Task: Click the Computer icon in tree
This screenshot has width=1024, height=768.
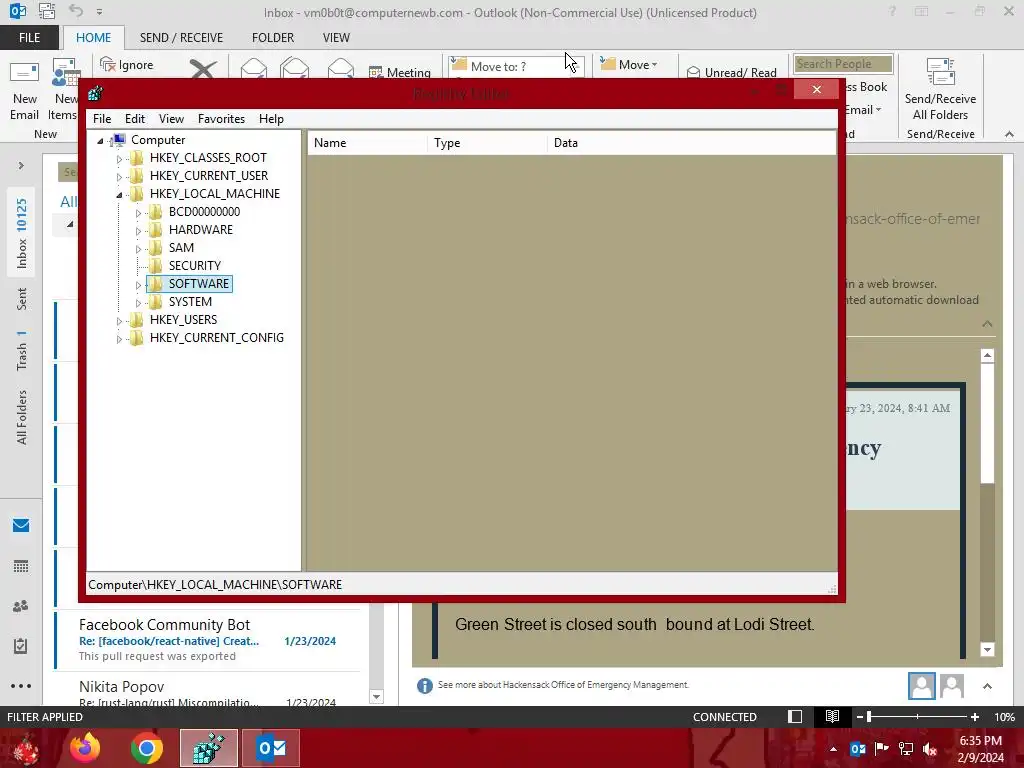Action: click(x=119, y=140)
